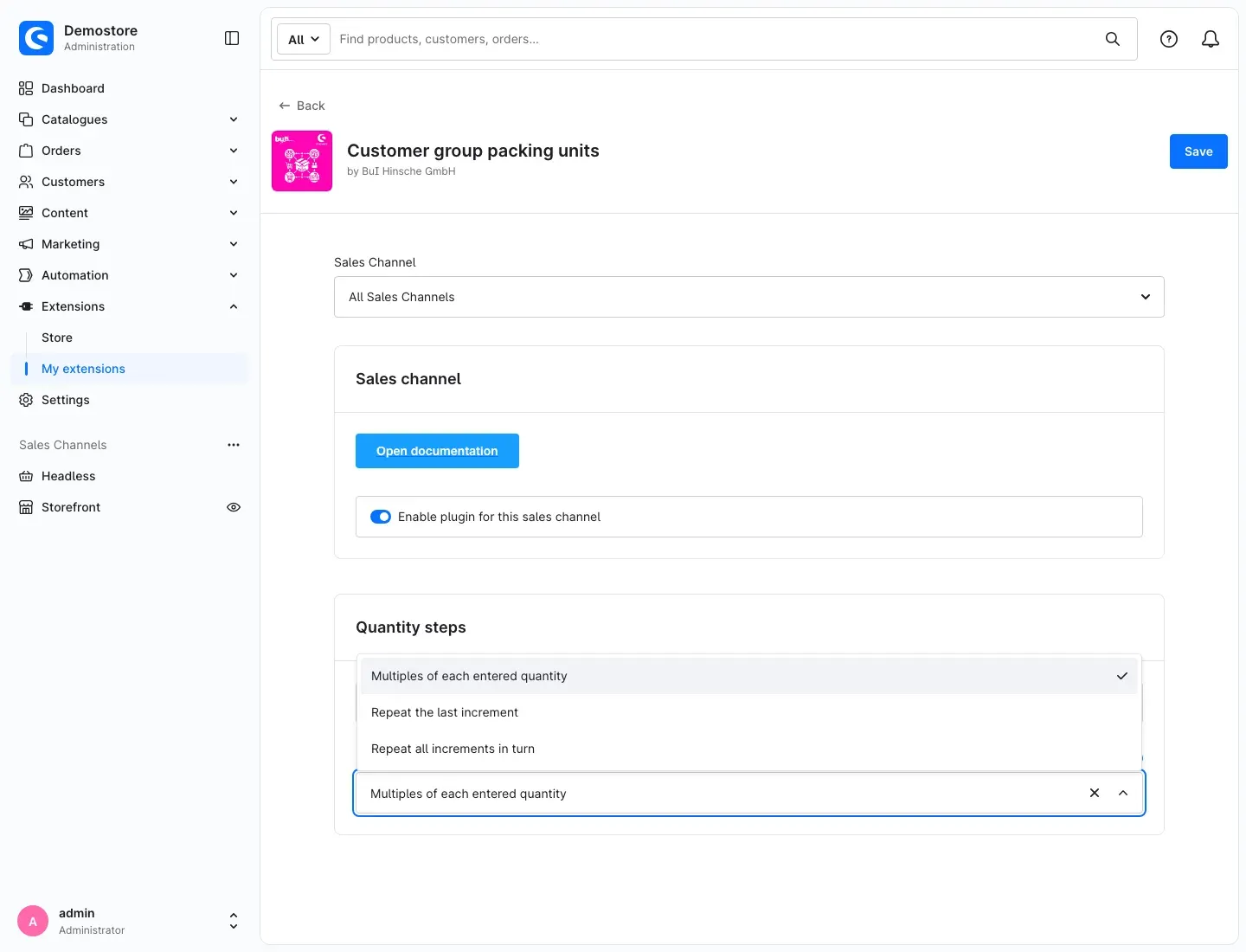Select Repeat the last increment option
Screen dimensions: 1246x952
tap(749, 712)
